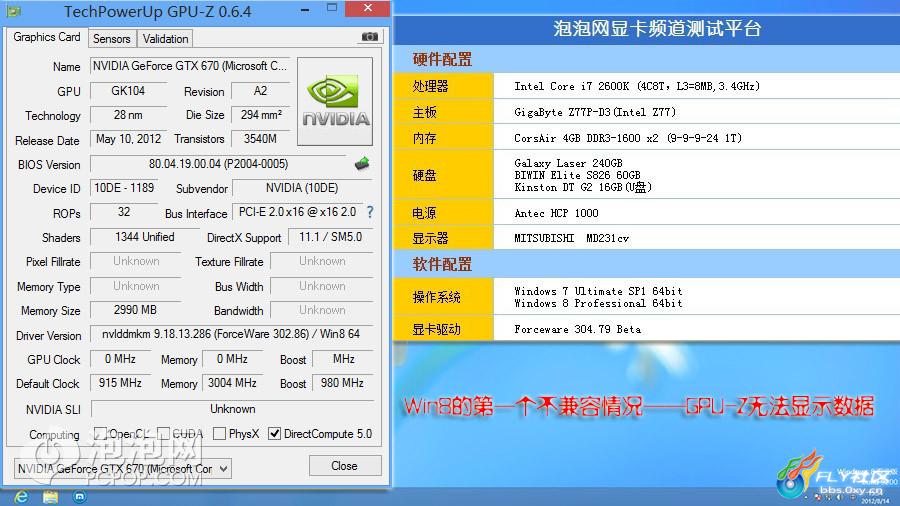Maximize the GPU-Z window
Viewport: 900px width, 506px height.
332,8
